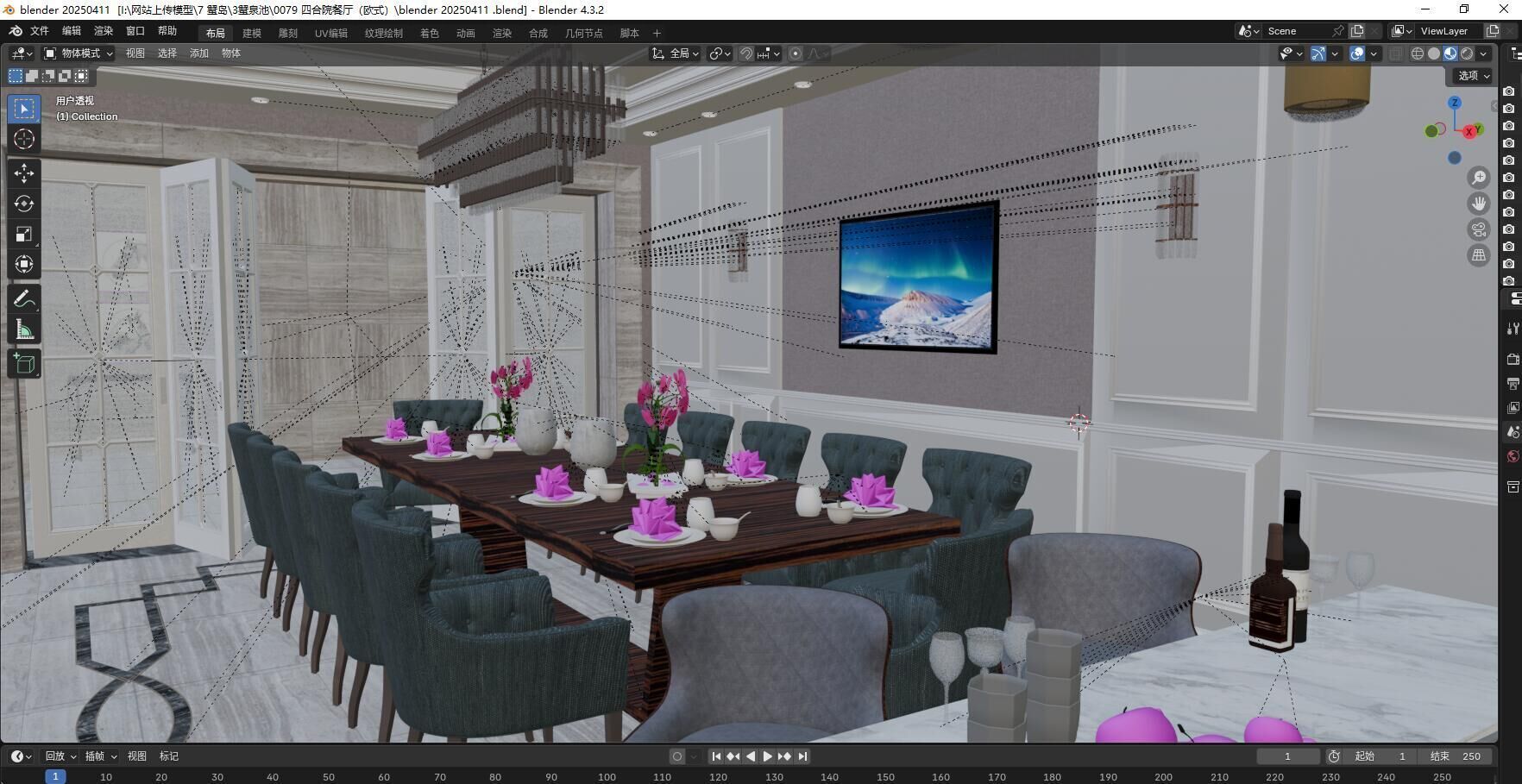Select the Rotate tool

[24, 204]
